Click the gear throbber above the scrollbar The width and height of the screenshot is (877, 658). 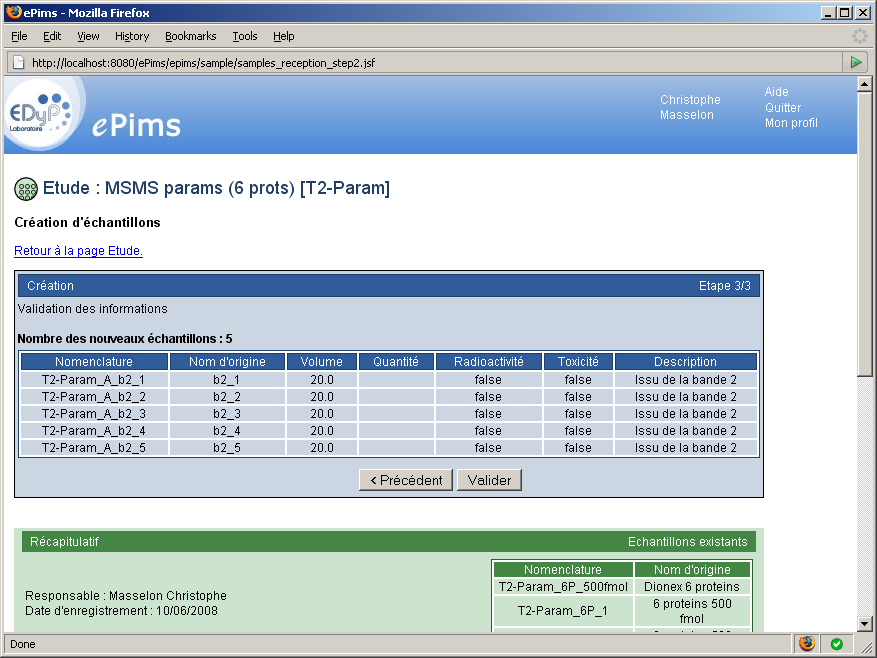coord(858,35)
